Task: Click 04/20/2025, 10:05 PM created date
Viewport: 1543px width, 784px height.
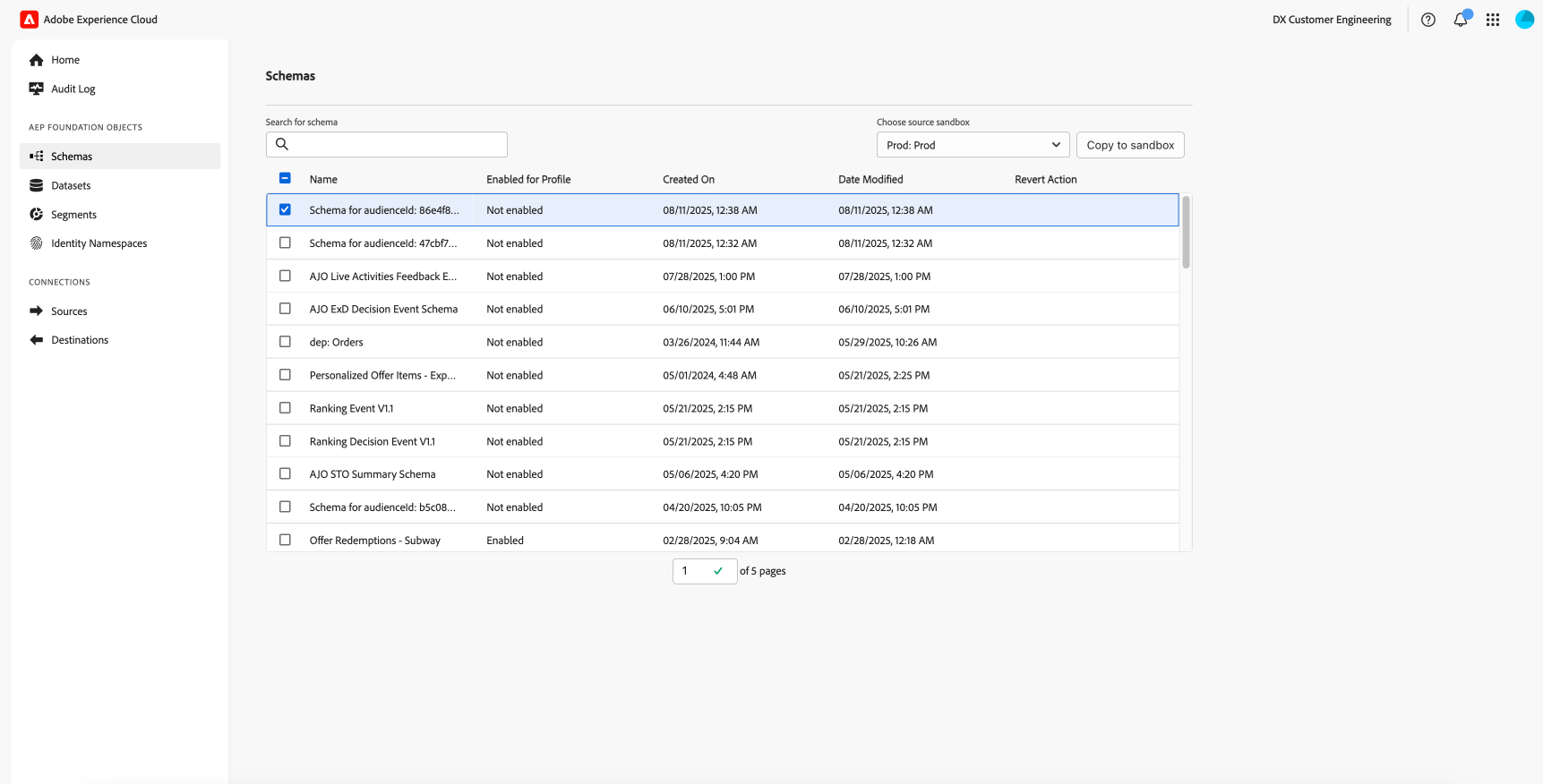Action: point(712,507)
